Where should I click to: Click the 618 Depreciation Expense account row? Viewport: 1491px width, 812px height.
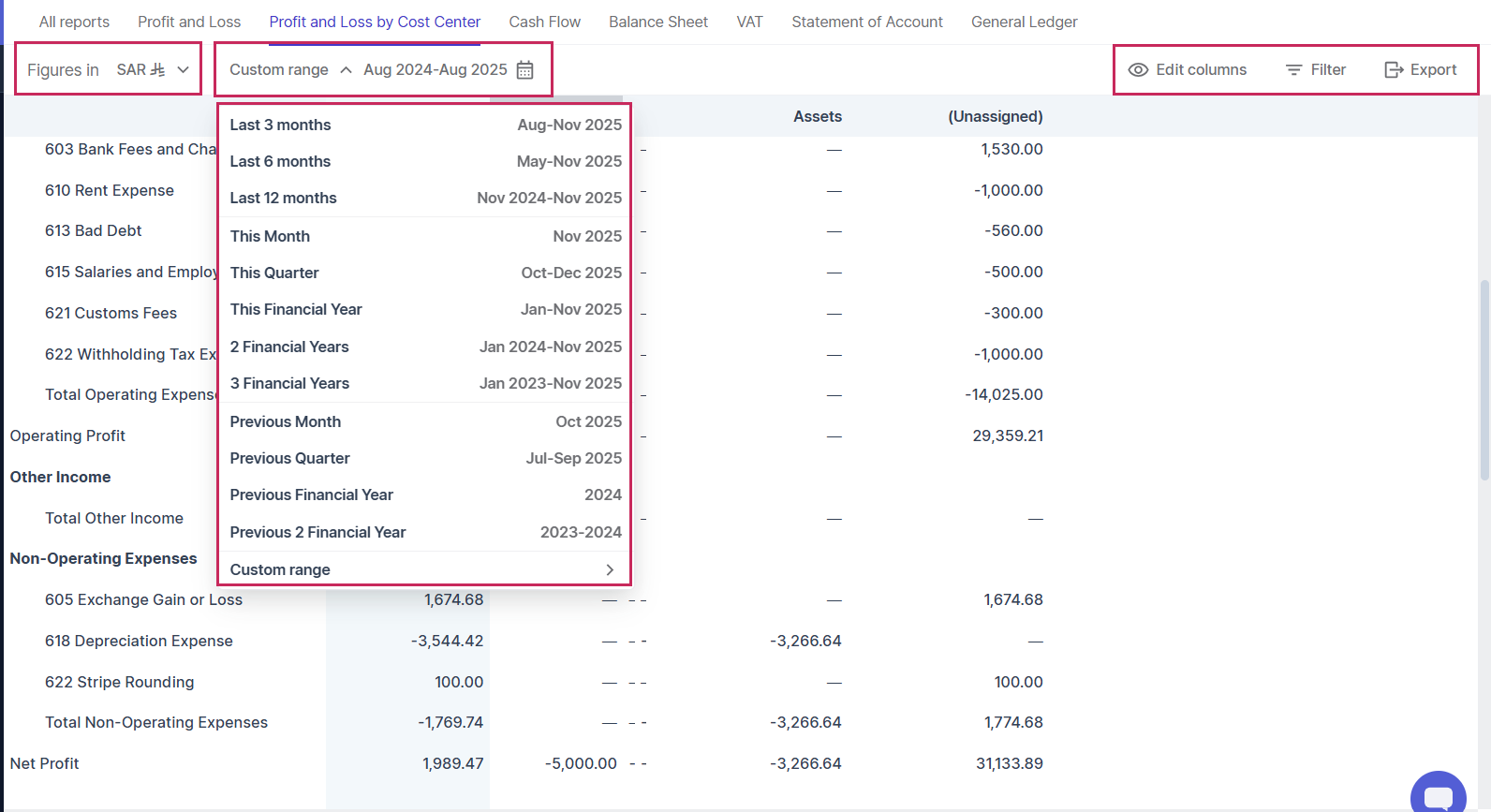139,641
